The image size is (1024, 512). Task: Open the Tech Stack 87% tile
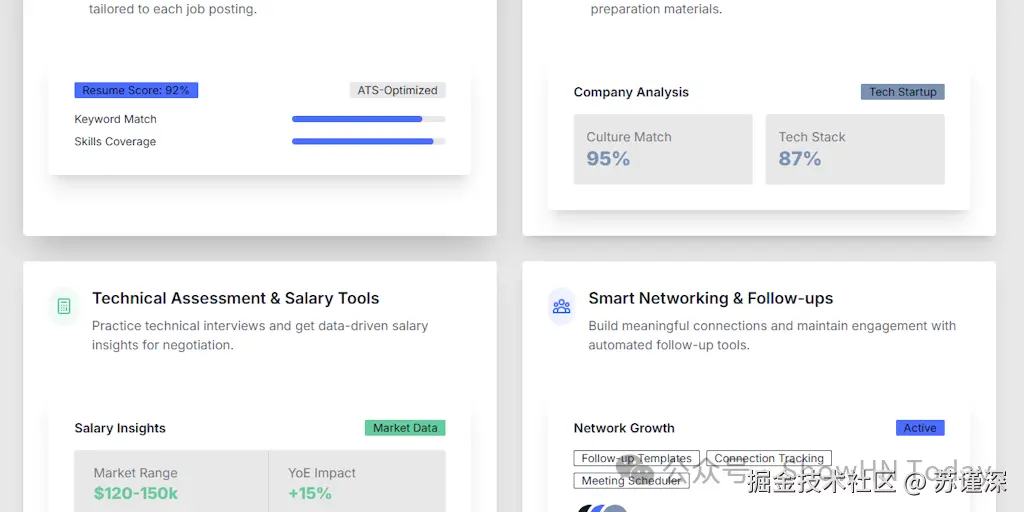pos(854,149)
